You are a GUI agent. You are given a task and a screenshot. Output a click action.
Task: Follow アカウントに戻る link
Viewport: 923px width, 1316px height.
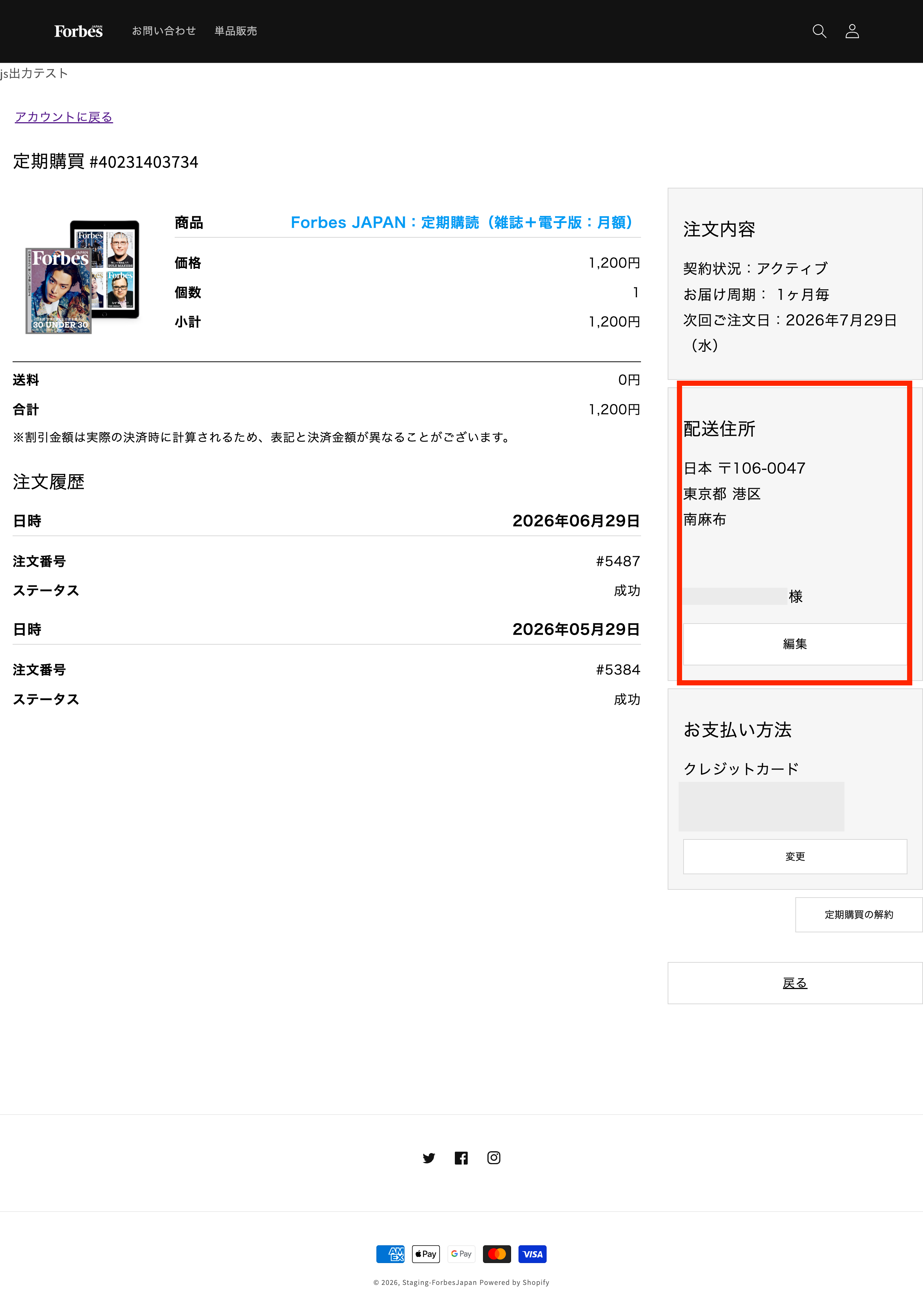click(64, 117)
